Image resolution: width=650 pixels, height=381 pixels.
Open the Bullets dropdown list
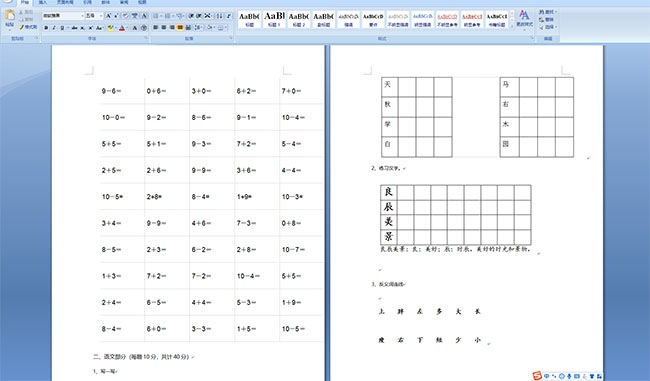click(161, 16)
